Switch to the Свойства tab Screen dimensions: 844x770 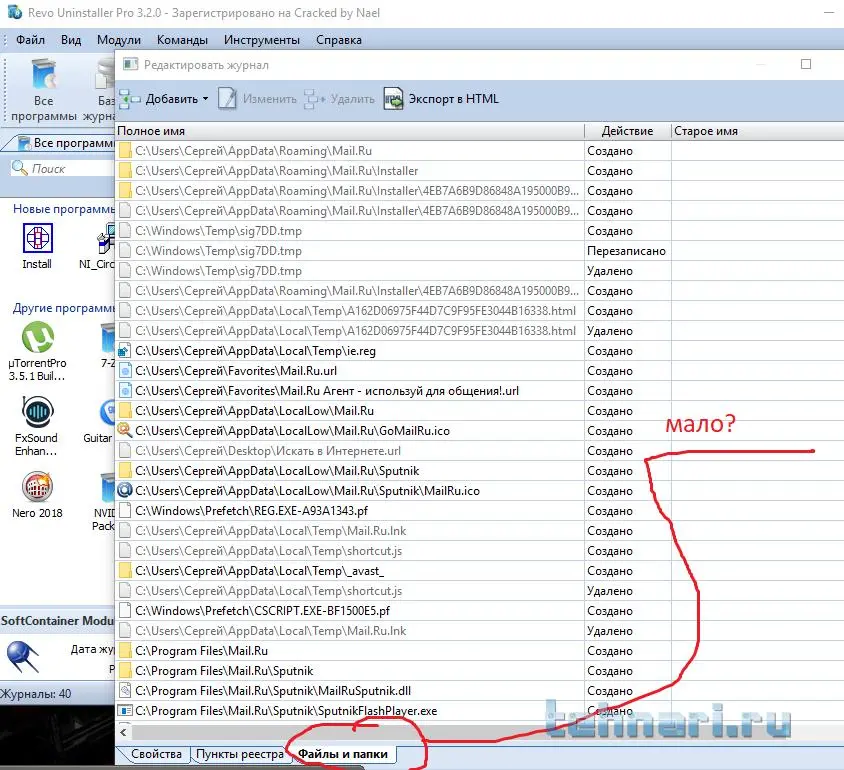coord(156,754)
